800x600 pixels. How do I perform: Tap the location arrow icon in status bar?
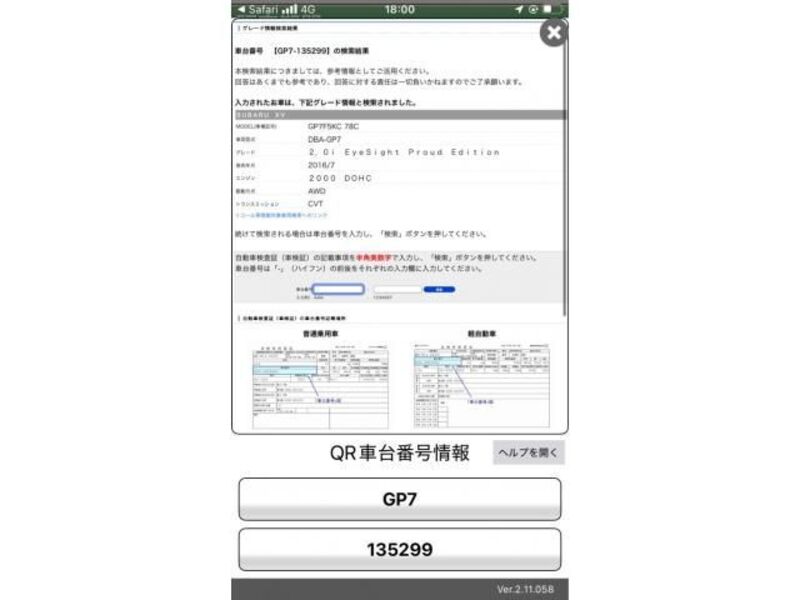coord(518,9)
